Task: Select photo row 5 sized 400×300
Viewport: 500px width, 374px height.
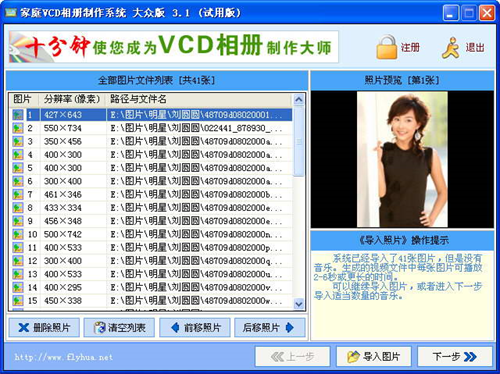Action: (151, 168)
